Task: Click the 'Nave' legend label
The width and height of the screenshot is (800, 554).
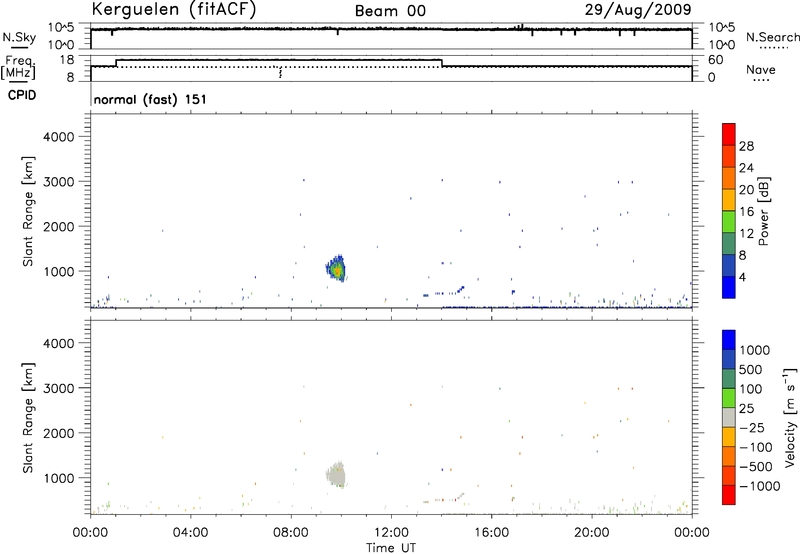Action: click(761, 69)
